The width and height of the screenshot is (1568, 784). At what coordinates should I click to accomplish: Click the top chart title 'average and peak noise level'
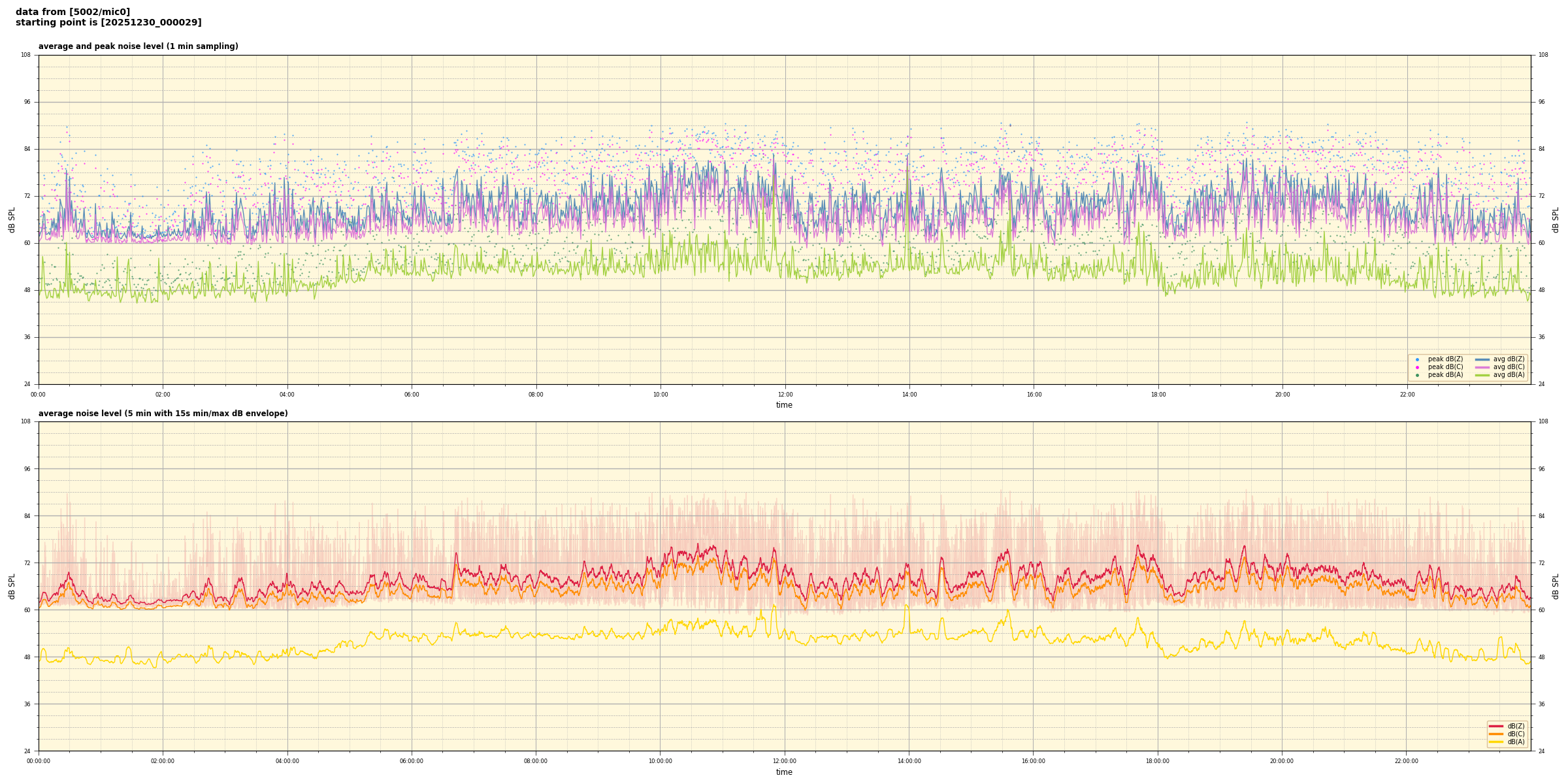pyautogui.click(x=138, y=46)
